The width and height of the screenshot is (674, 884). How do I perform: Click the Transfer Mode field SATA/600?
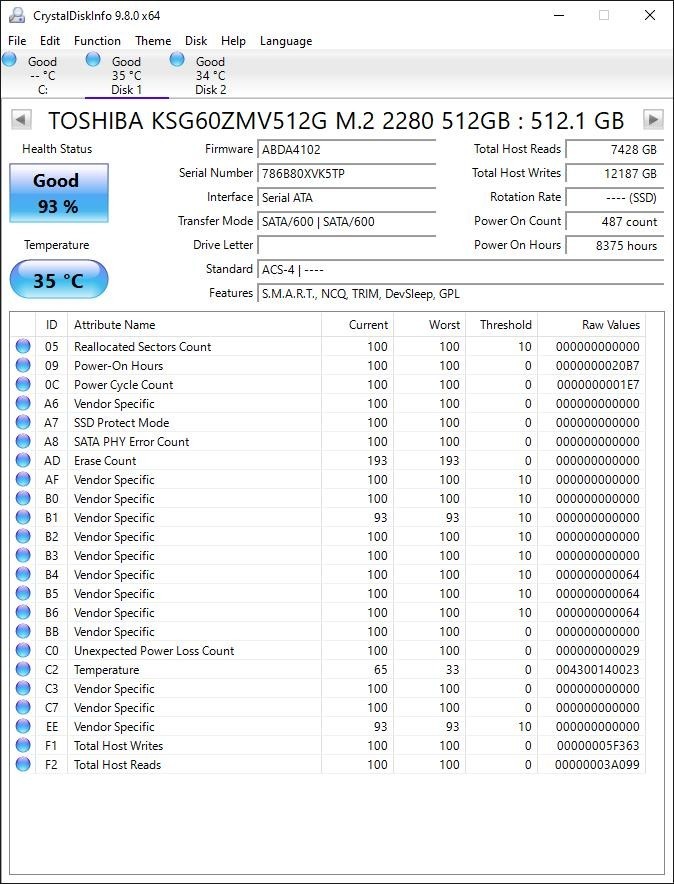point(347,222)
